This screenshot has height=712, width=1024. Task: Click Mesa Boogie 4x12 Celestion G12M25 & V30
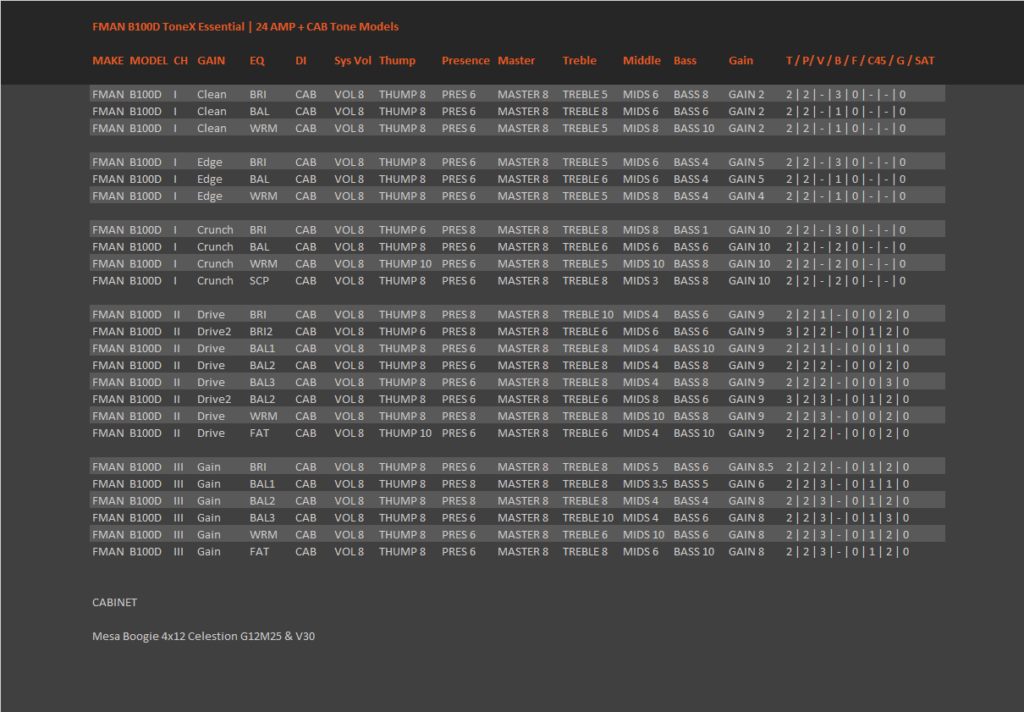(x=204, y=637)
